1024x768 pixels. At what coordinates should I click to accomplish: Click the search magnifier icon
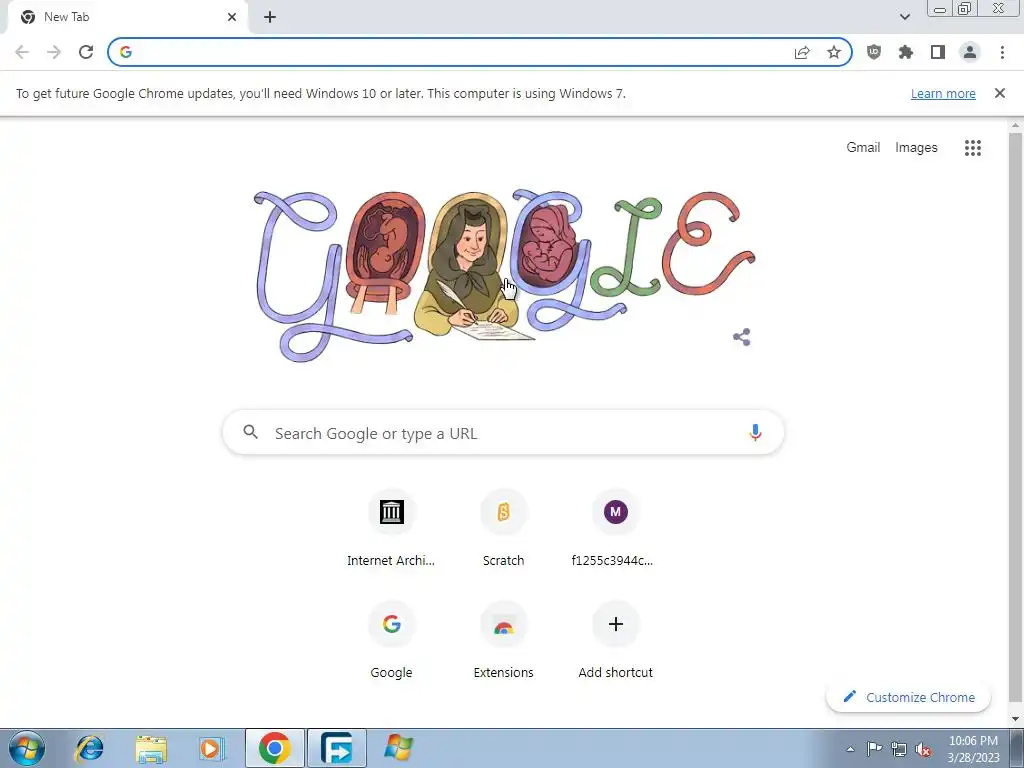251,432
